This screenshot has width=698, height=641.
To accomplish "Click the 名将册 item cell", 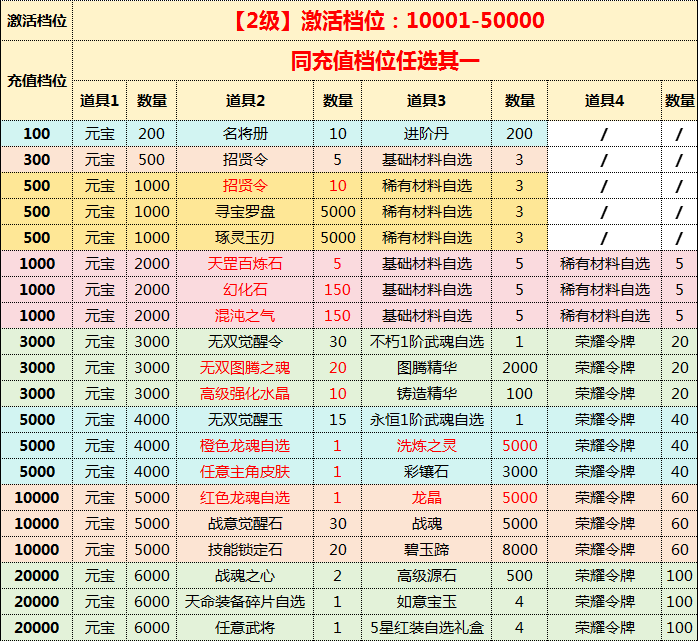I will pyautogui.click(x=245, y=134).
